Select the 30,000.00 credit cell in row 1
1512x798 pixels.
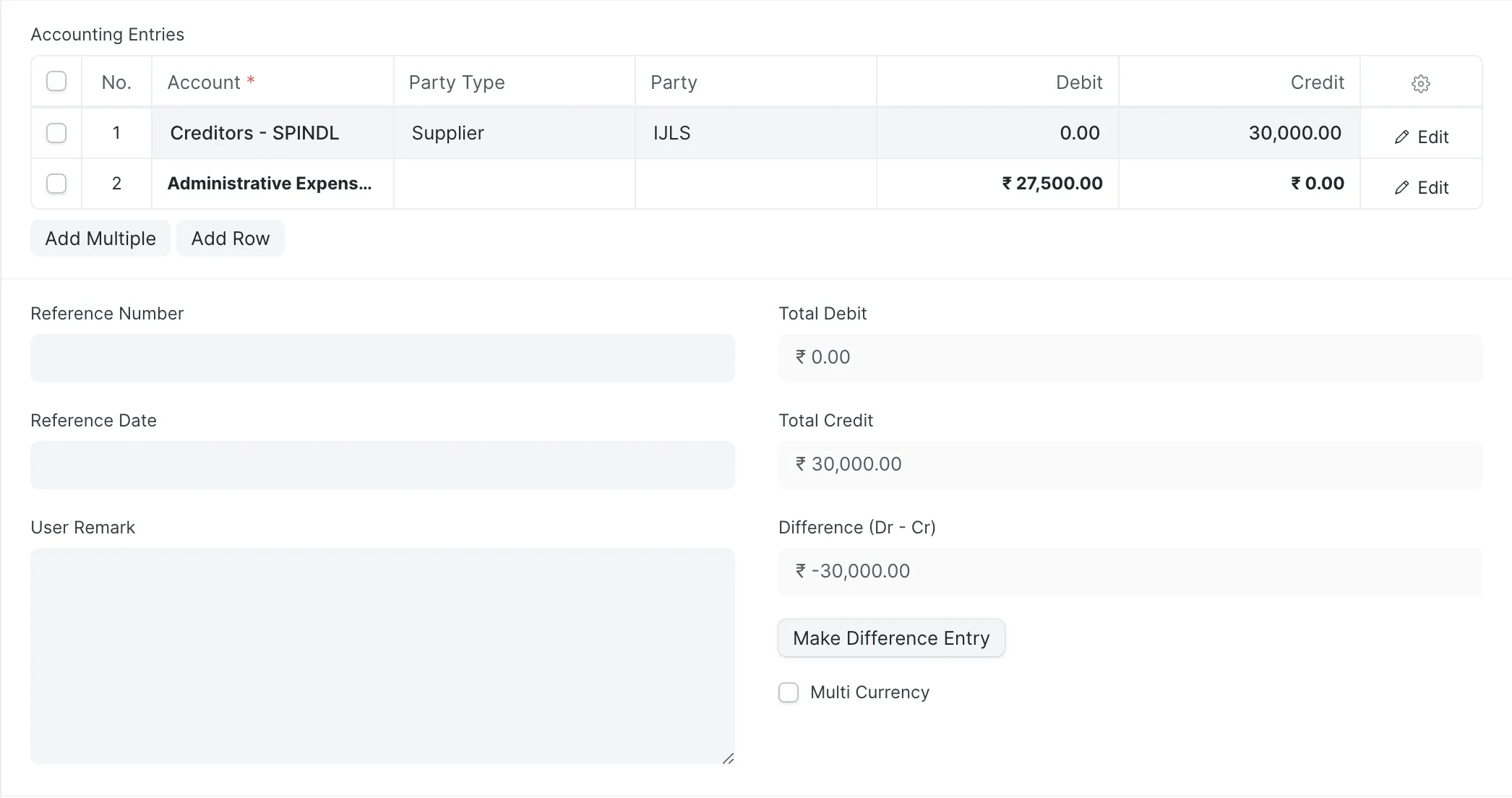[x=1240, y=133]
